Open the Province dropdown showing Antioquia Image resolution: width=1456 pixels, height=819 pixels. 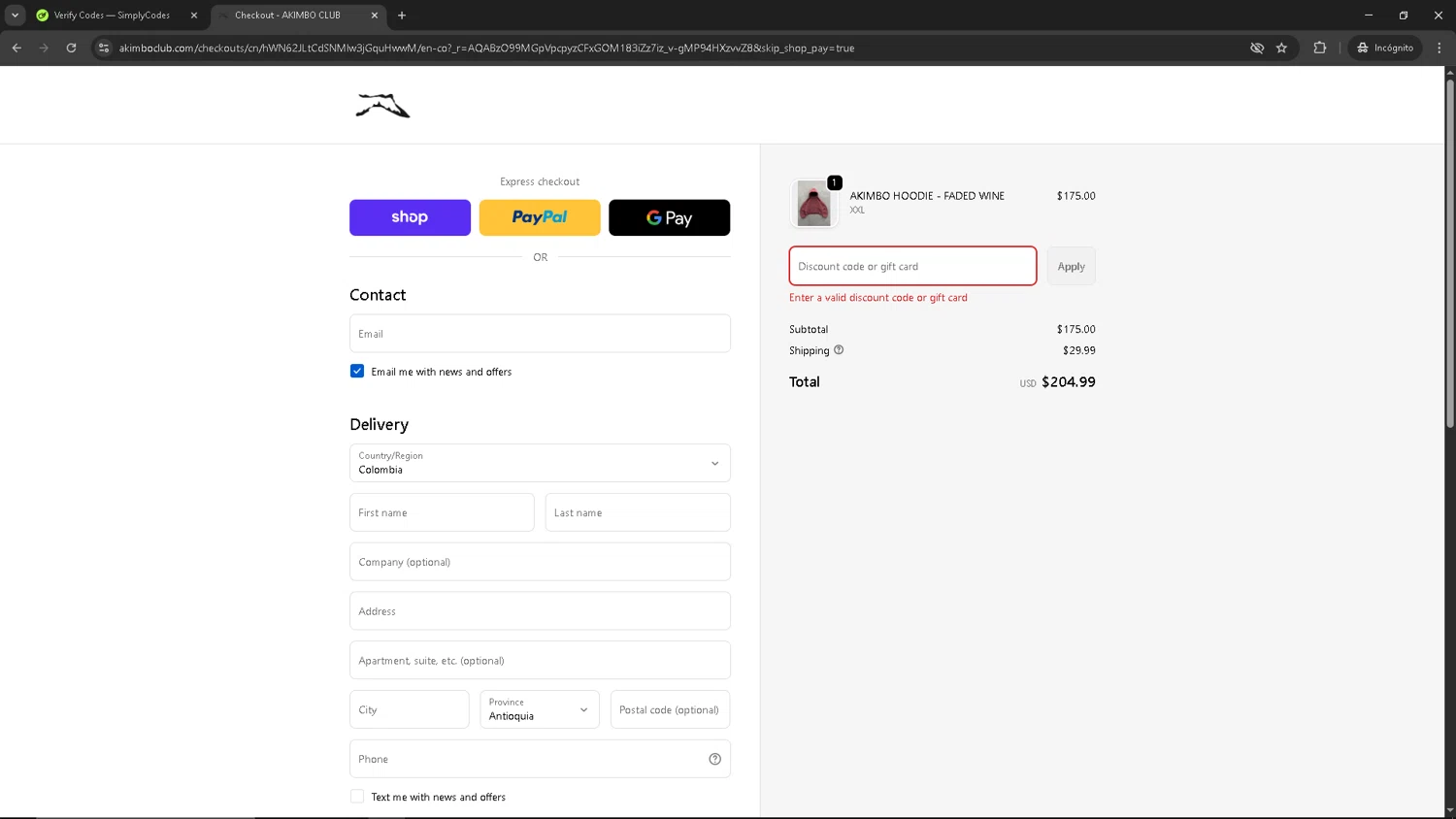coord(540,709)
